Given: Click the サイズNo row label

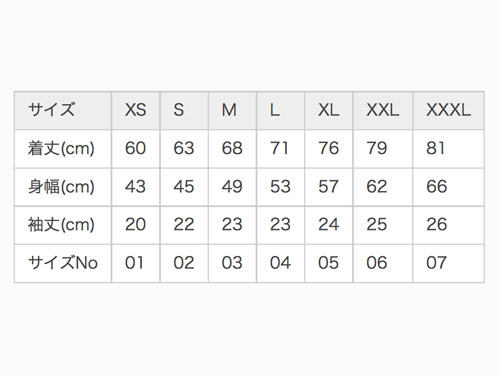Looking at the screenshot, I should [x=63, y=263].
